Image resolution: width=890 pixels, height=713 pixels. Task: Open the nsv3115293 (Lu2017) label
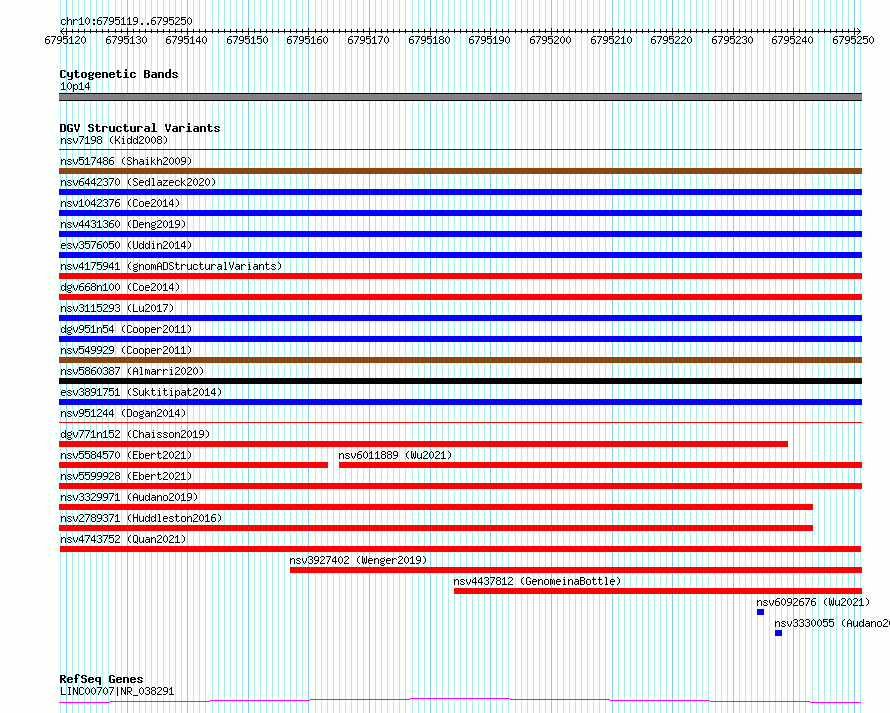tap(117, 308)
